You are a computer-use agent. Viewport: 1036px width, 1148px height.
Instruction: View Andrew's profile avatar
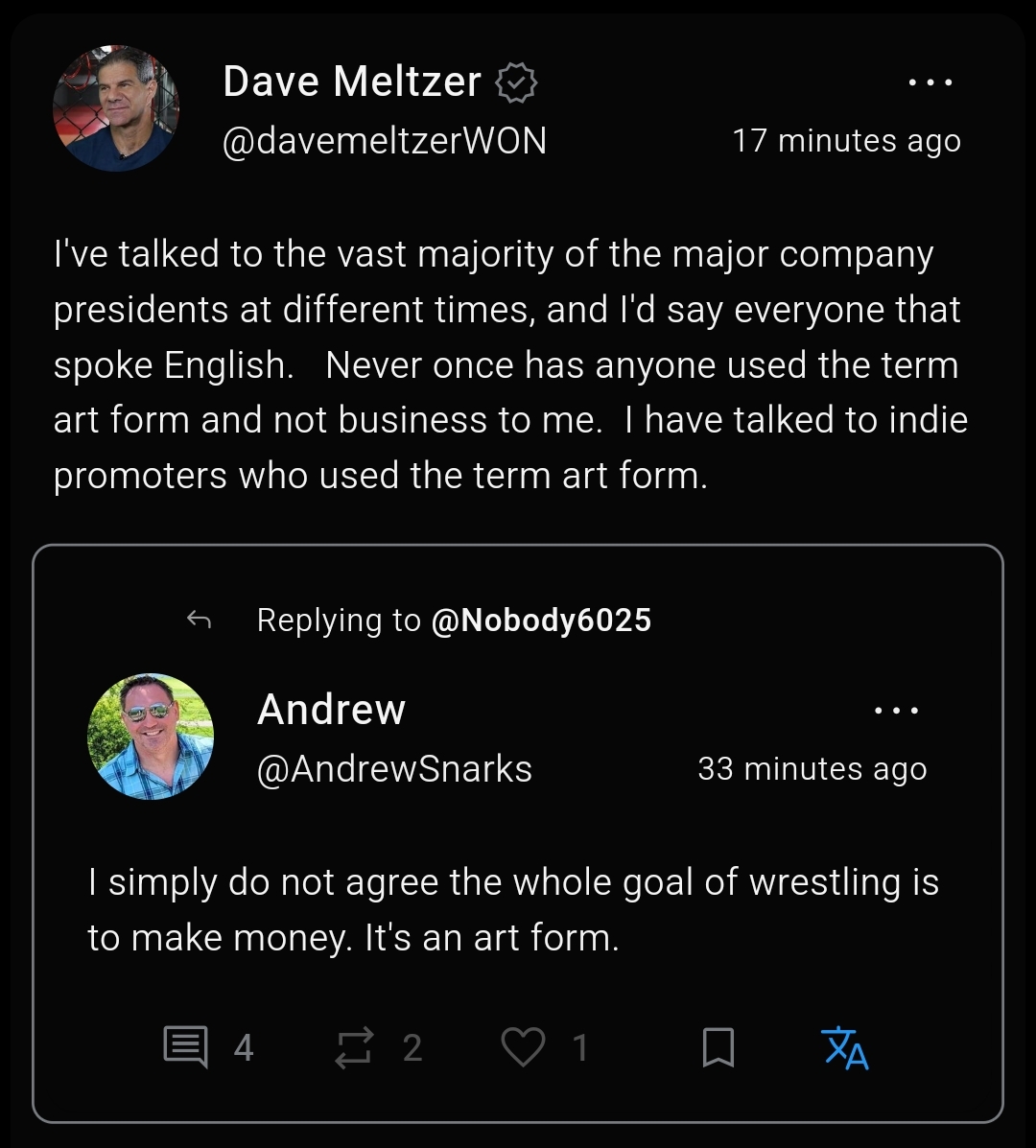151,737
